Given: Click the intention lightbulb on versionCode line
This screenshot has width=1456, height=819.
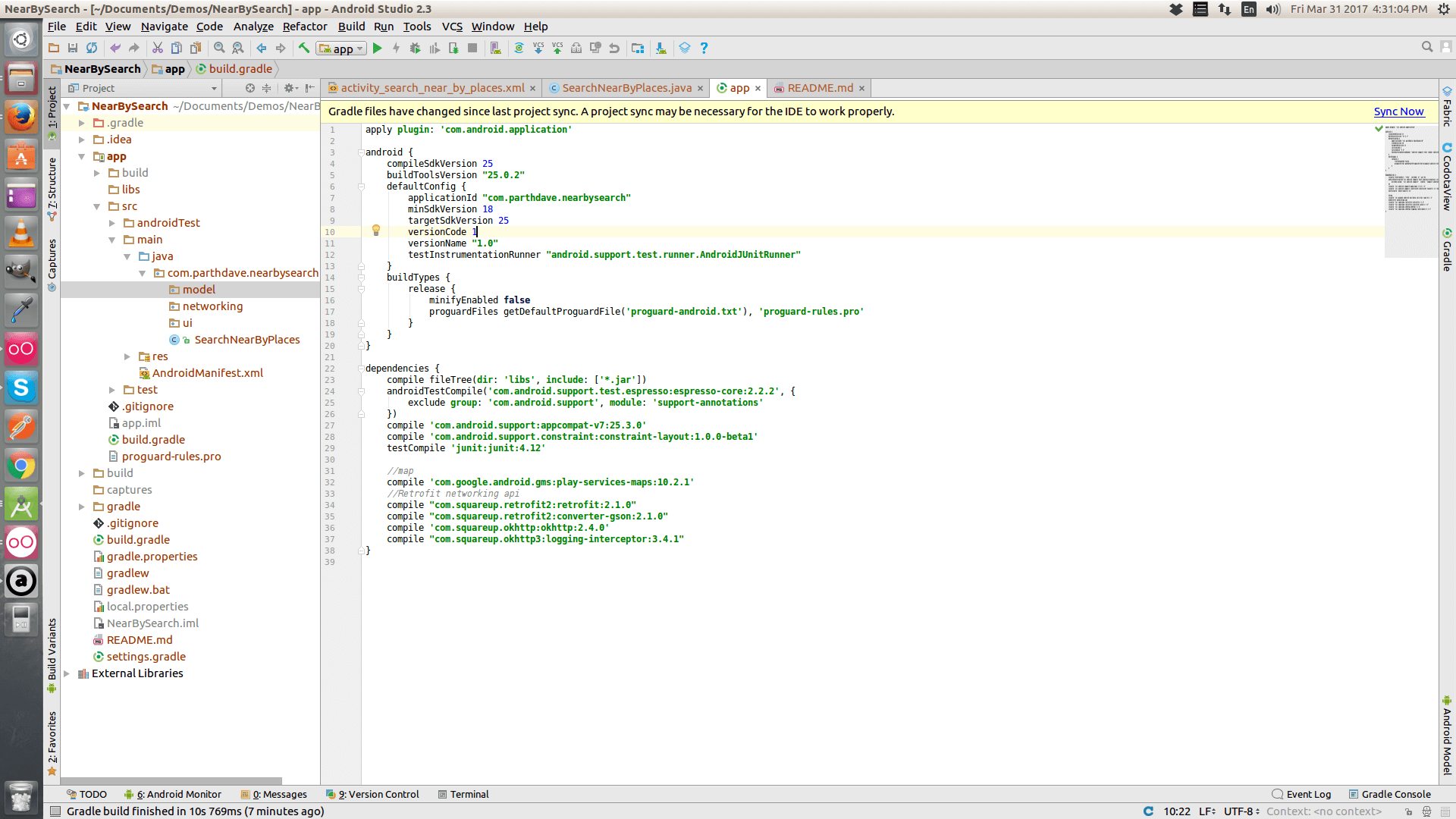Looking at the screenshot, I should coord(375,231).
